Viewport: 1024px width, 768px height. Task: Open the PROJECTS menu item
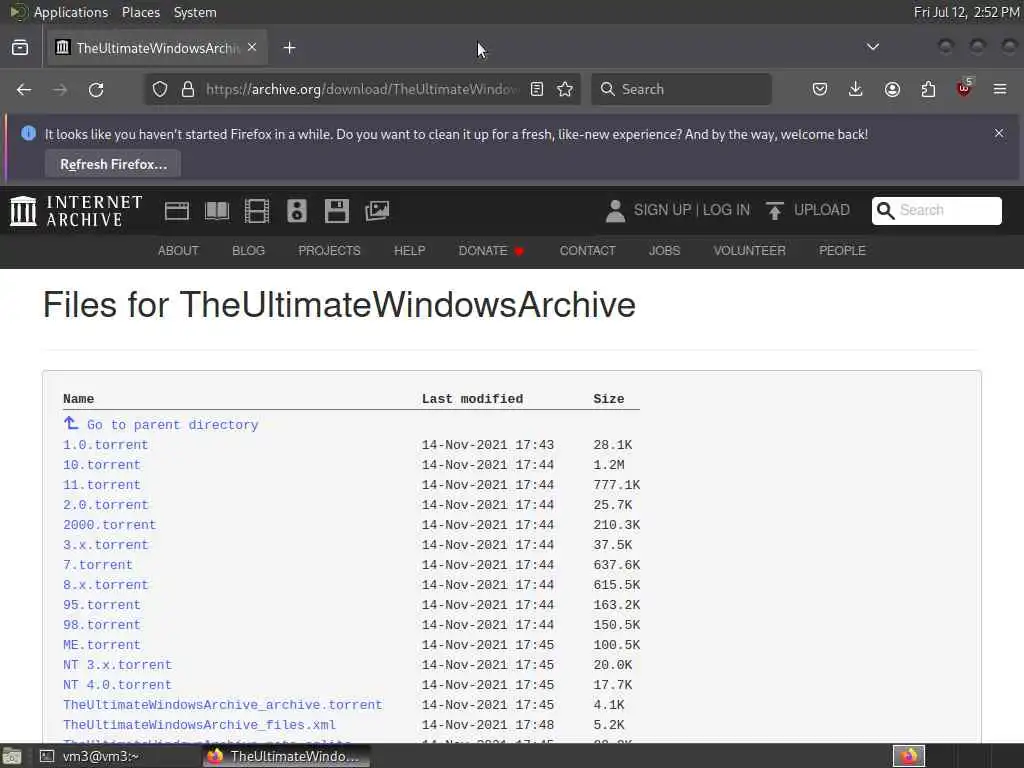pyautogui.click(x=329, y=251)
